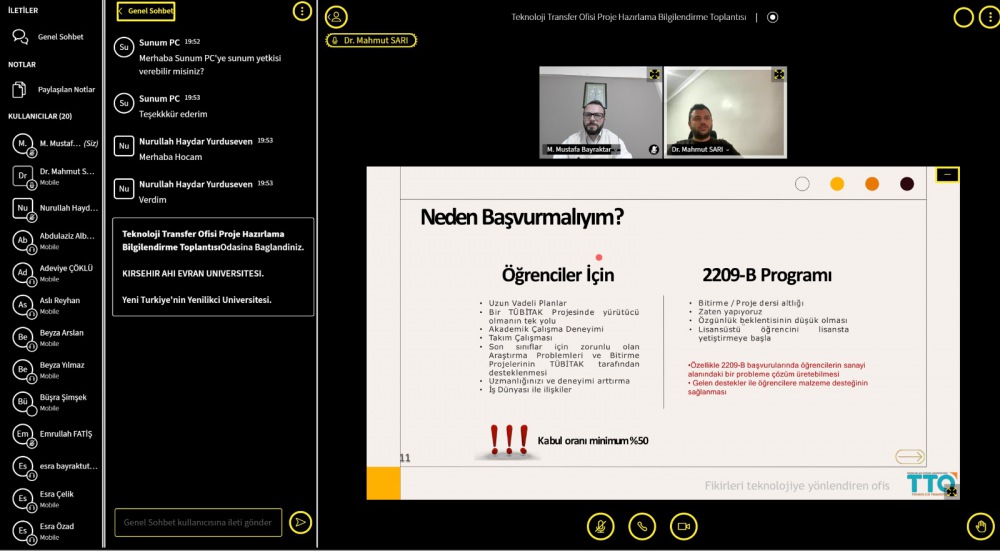Click Aslı Reyhan user avatar
This screenshot has width=1000, height=551.
(x=23, y=305)
